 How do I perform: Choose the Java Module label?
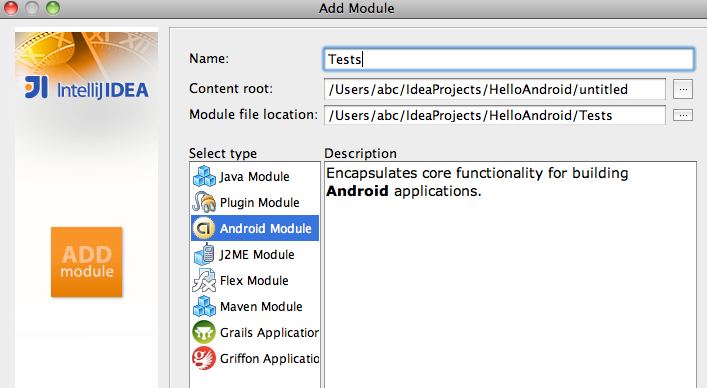(x=254, y=177)
